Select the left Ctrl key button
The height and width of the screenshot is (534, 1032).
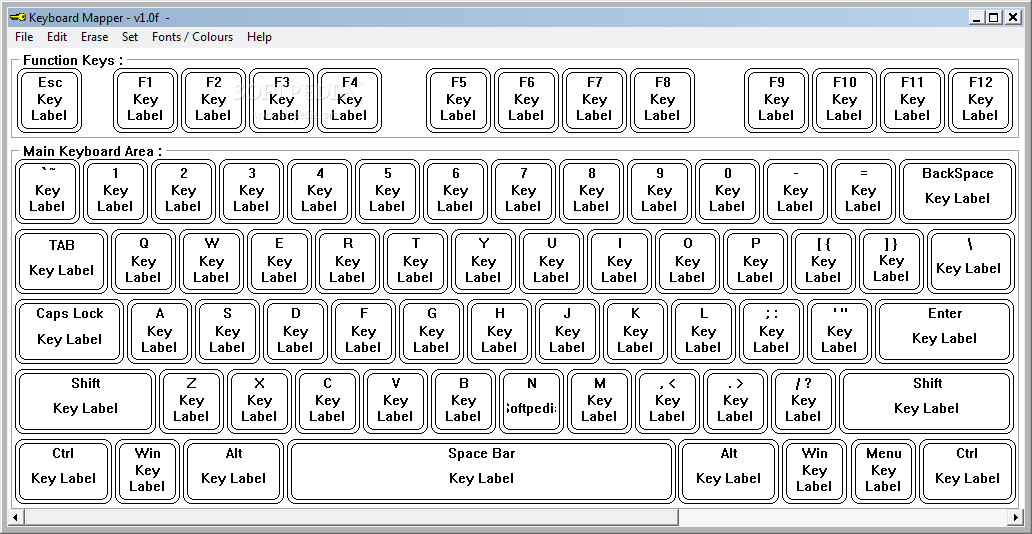(63, 471)
